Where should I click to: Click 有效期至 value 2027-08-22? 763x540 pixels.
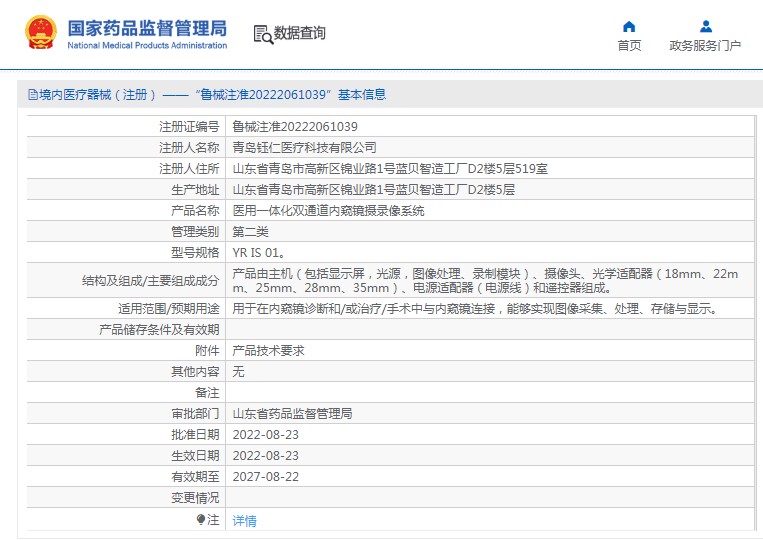tap(266, 477)
